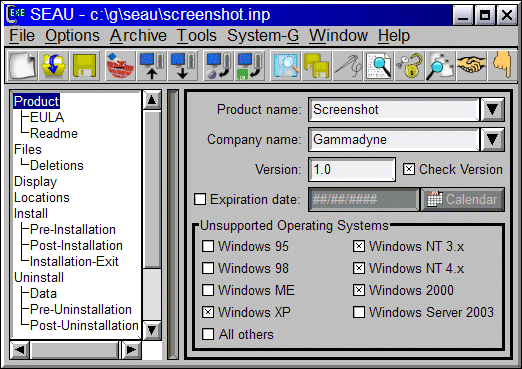Select the Post-Installation tree item

click(x=76, y=245)
